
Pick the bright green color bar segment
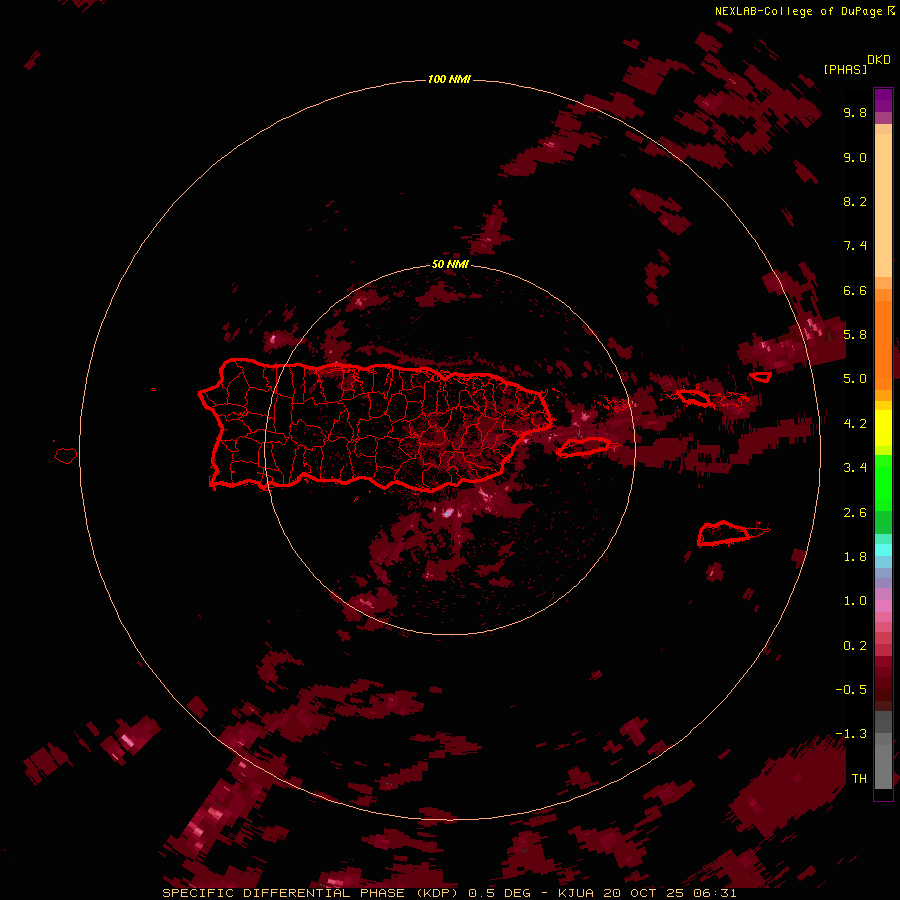883,483
